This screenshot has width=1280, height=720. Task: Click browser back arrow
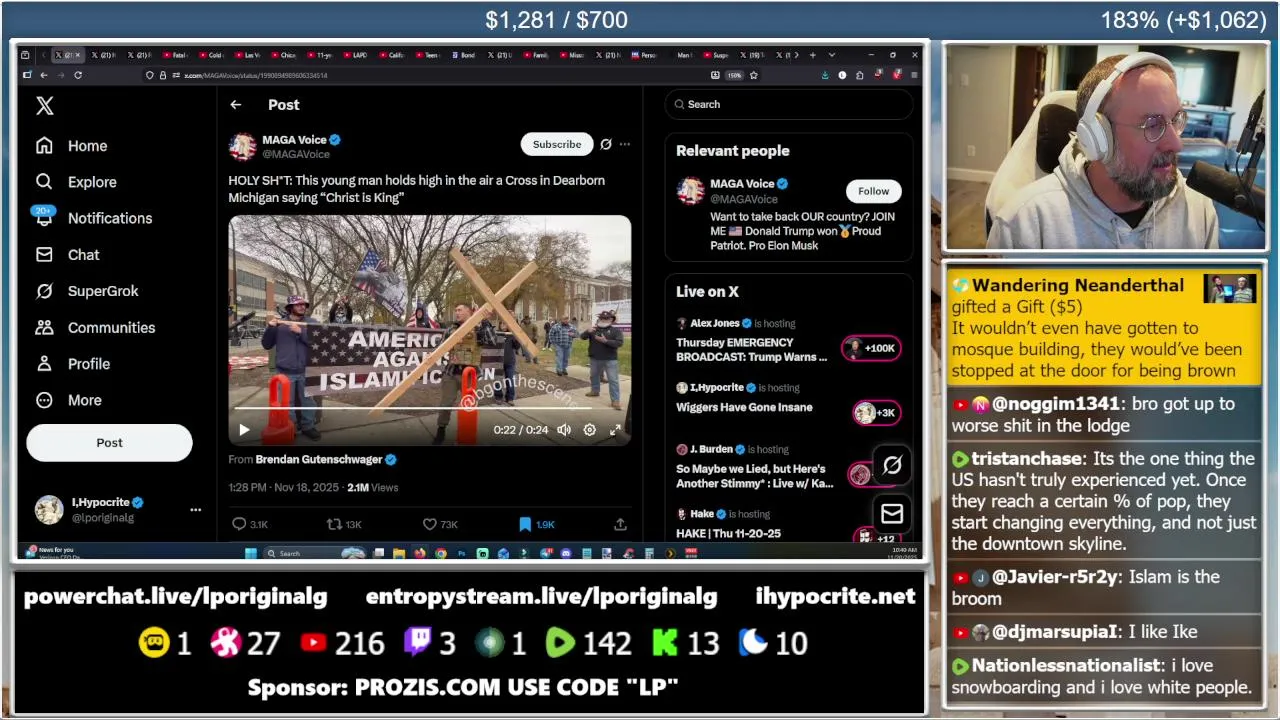pos(44,75)
